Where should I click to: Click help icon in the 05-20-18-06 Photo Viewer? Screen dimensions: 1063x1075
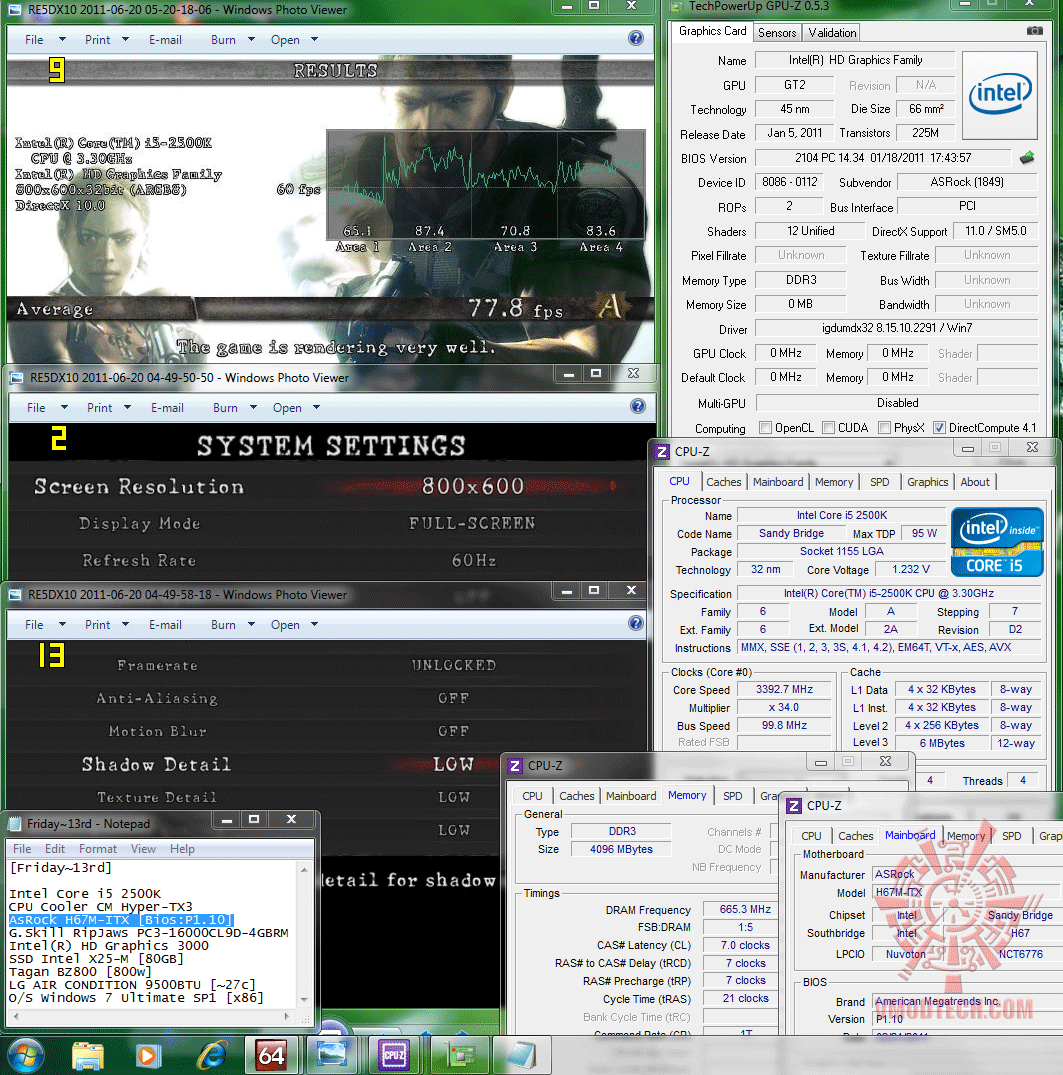point(636,38)
